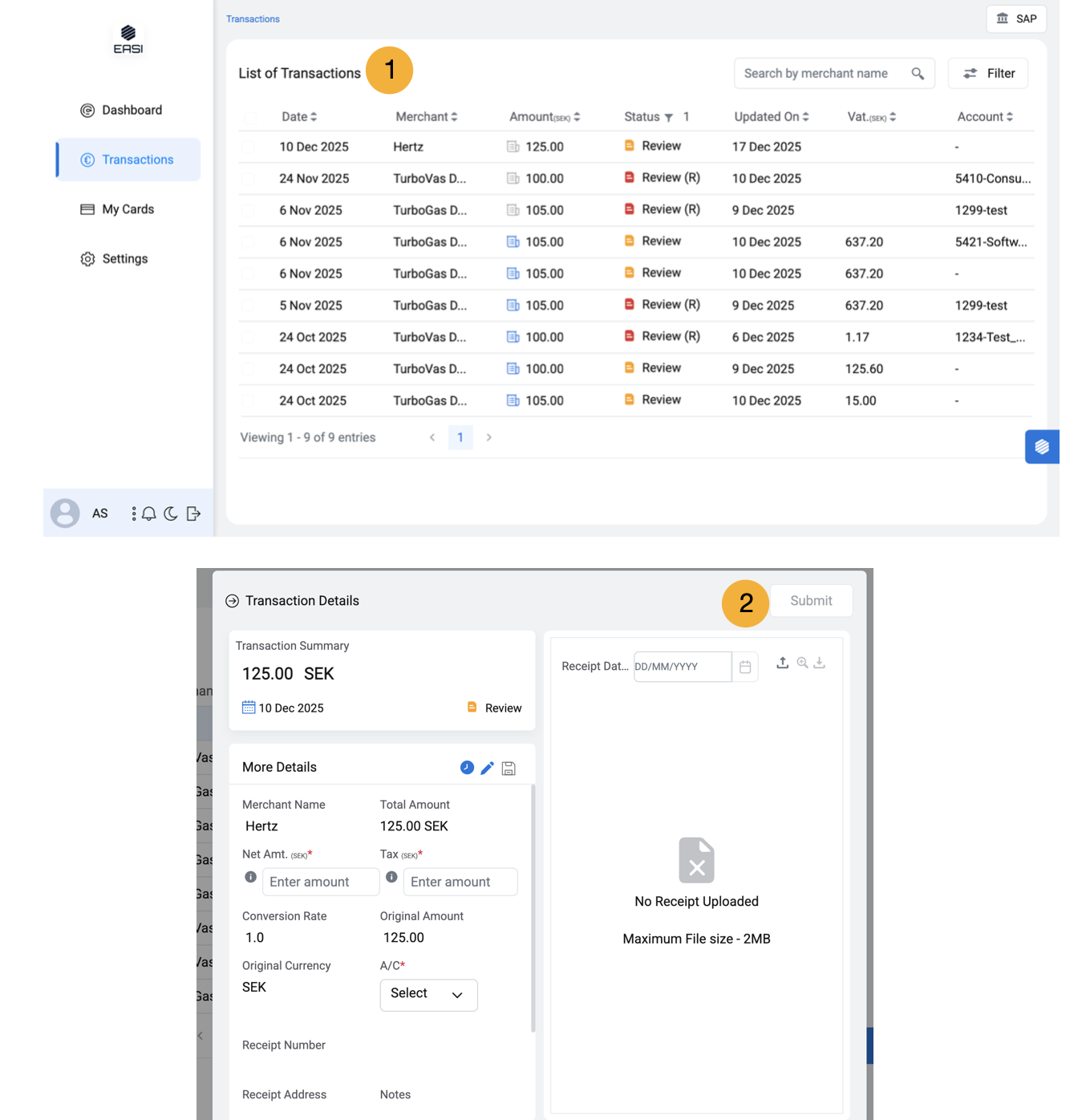
Task: Switch to dark mode with moon icon
Action: pos(171,513)
